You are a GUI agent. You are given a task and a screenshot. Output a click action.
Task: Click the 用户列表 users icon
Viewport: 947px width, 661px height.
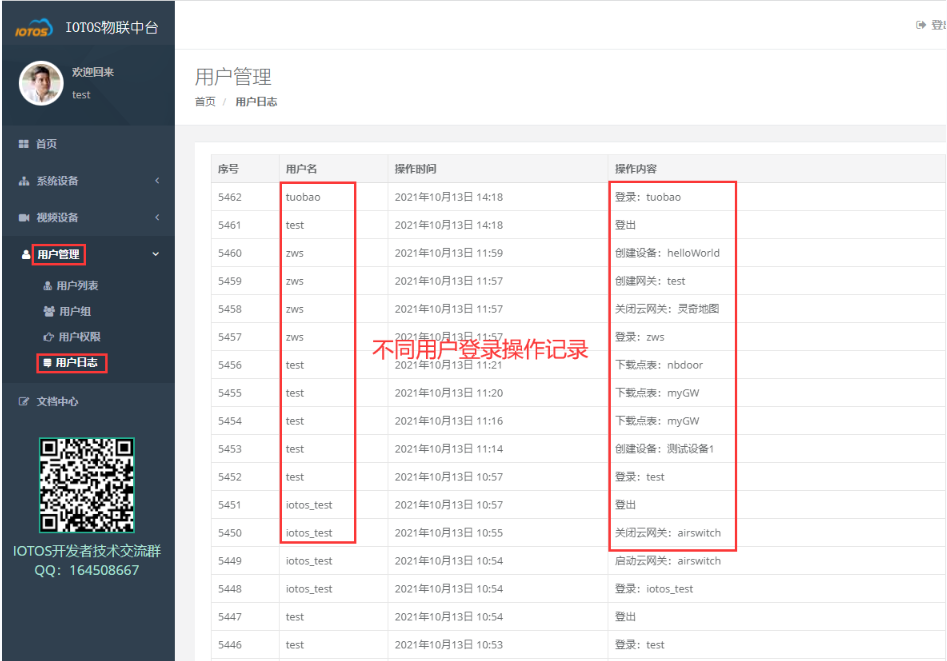coord(47,284)
